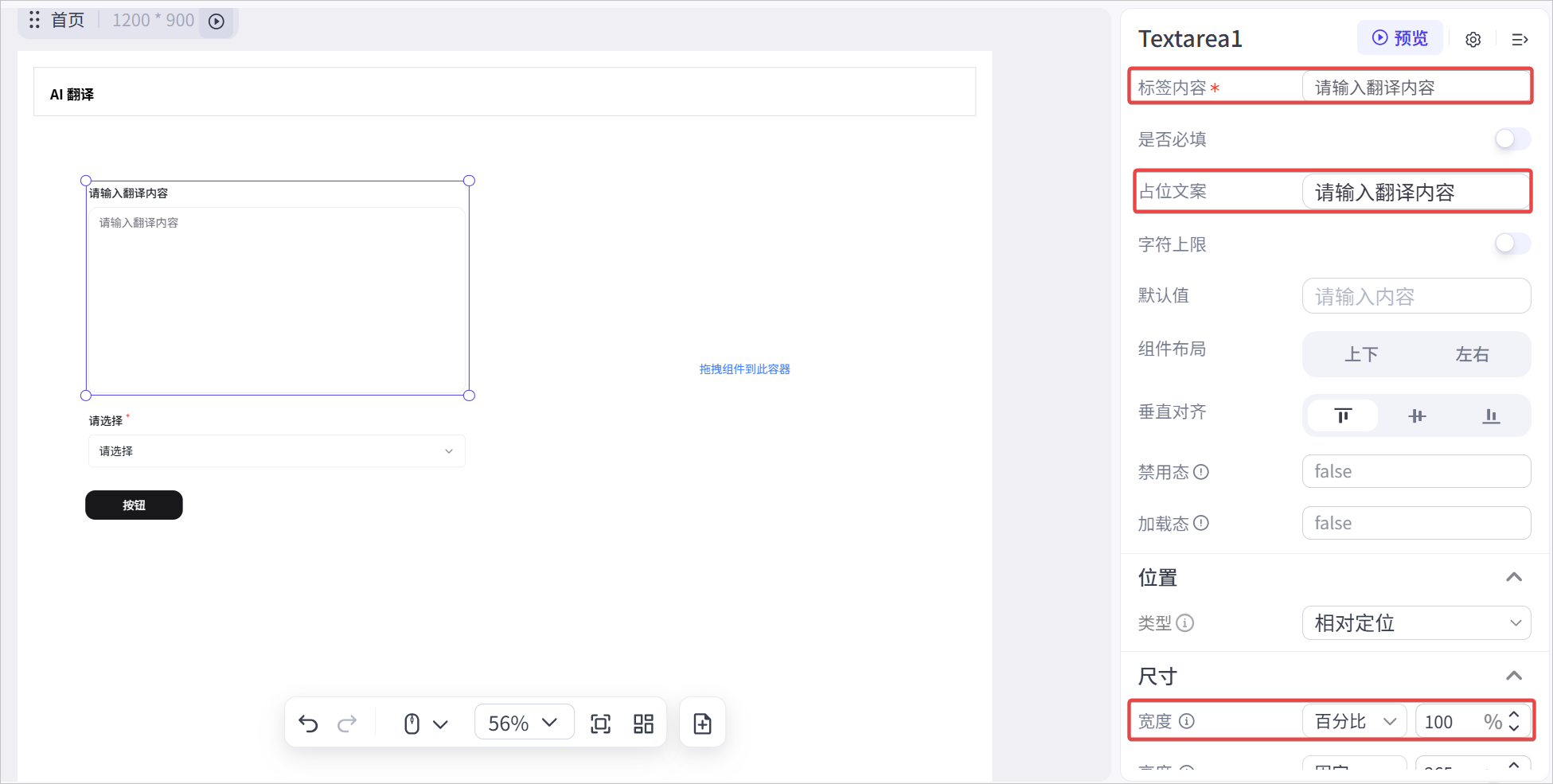Click the drag handle dots beside 首页
The height and width of the screenshot is (784, 1553).
[34, 20]
